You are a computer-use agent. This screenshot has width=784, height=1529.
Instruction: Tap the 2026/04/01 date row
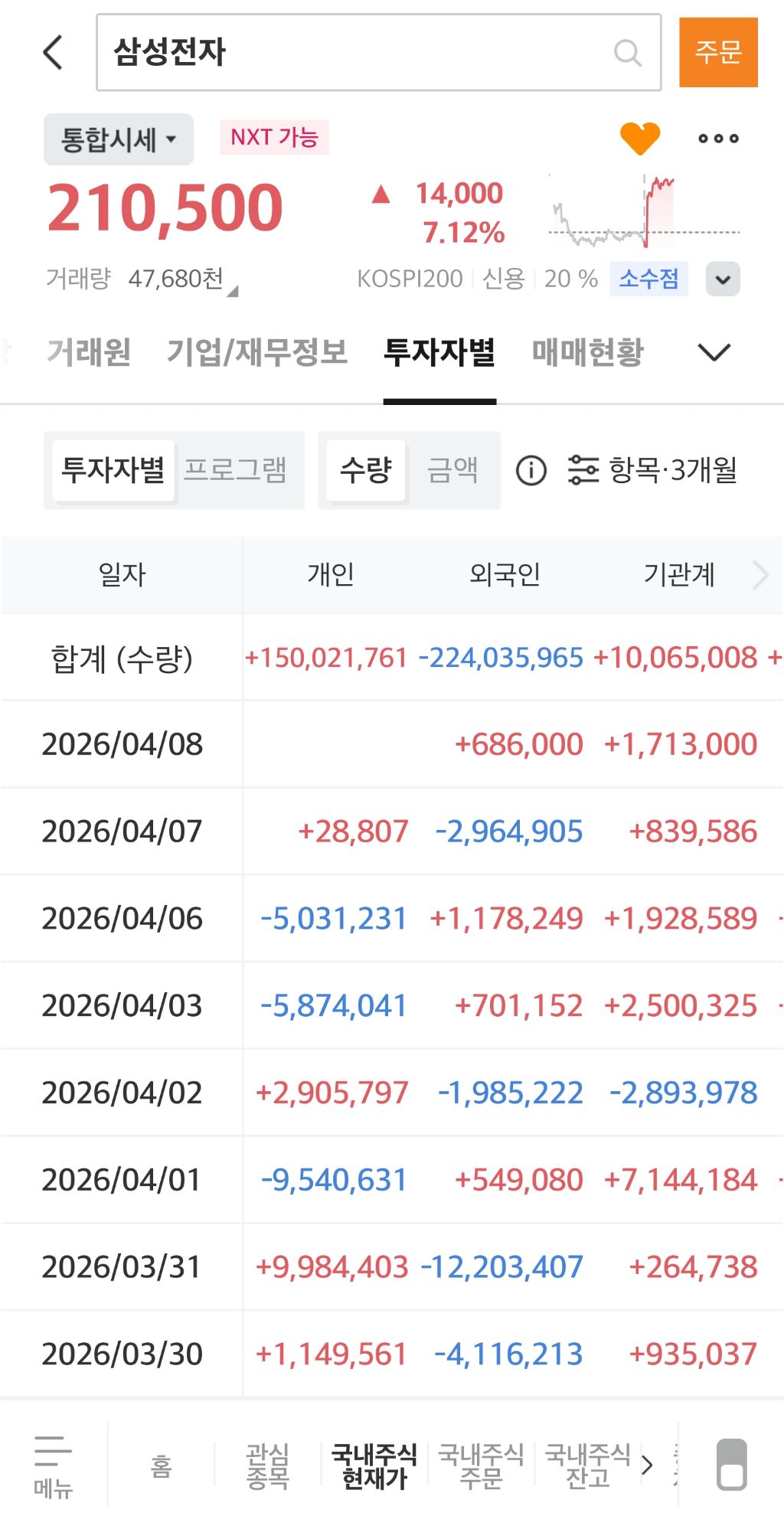point(122,1180)
